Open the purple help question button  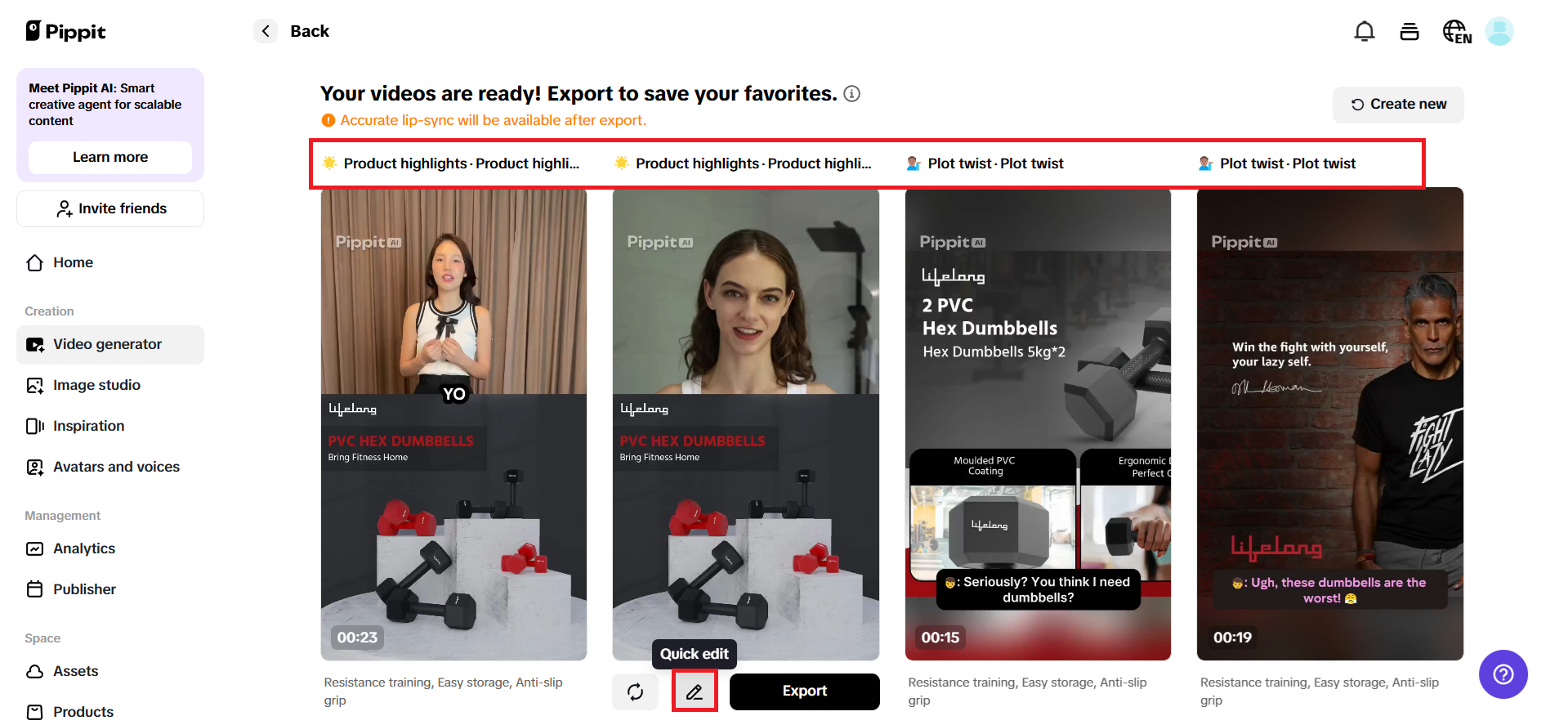[1503, 674]
